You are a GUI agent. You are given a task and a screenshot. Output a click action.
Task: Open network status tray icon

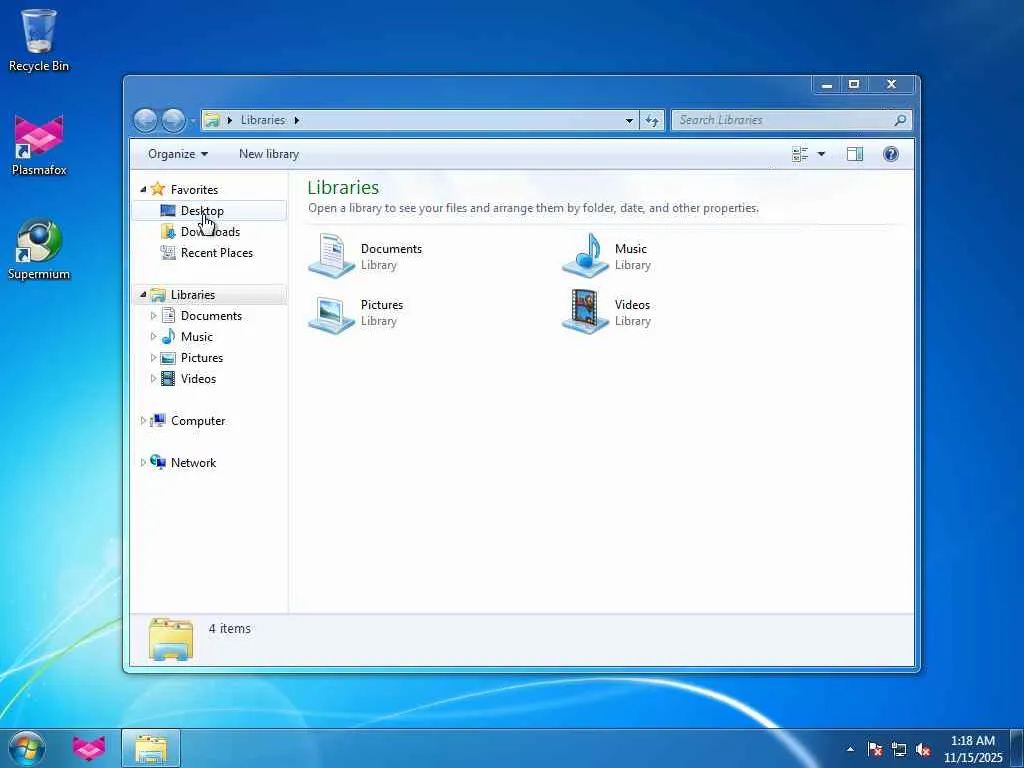[x=899, y=750]
